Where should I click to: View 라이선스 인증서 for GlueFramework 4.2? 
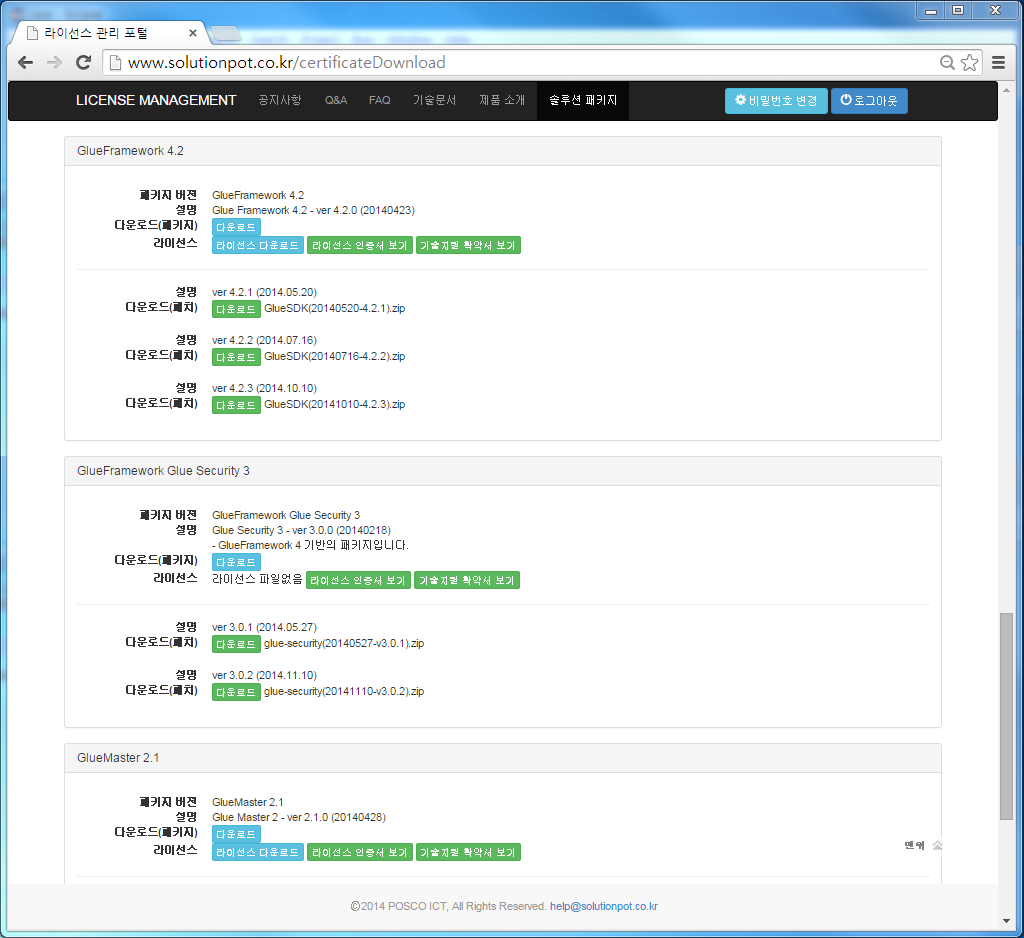(360, 246)
